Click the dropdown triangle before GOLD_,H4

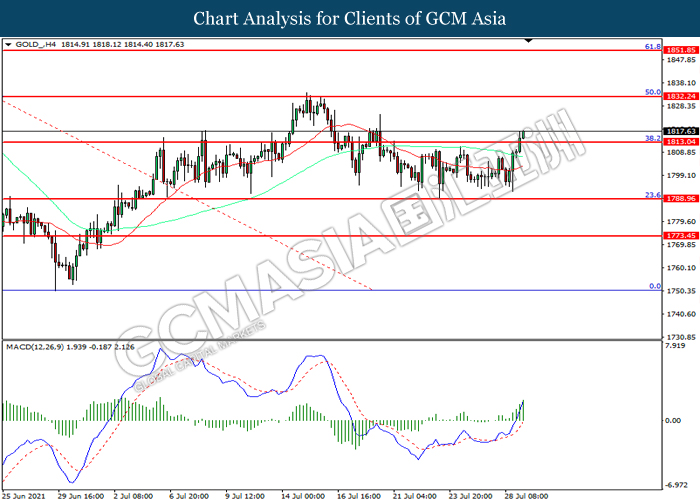point(8,45)
